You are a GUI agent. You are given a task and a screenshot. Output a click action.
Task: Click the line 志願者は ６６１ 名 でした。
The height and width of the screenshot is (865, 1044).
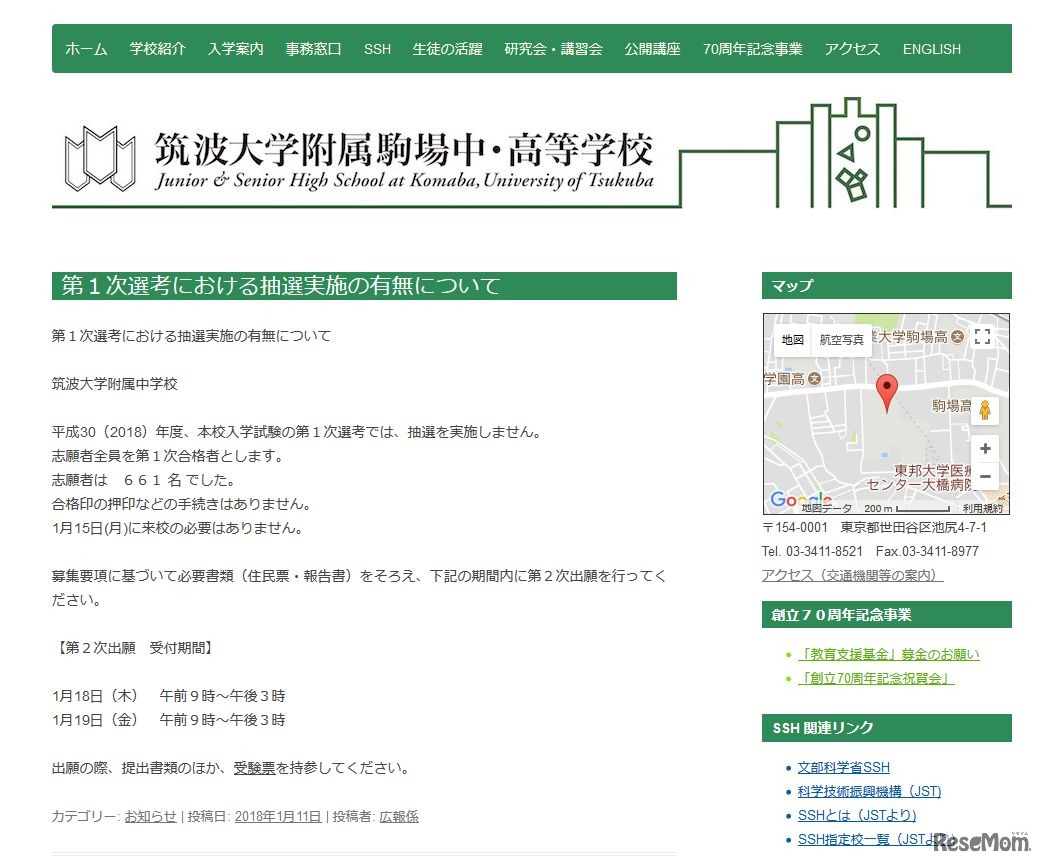click(143, 479)
